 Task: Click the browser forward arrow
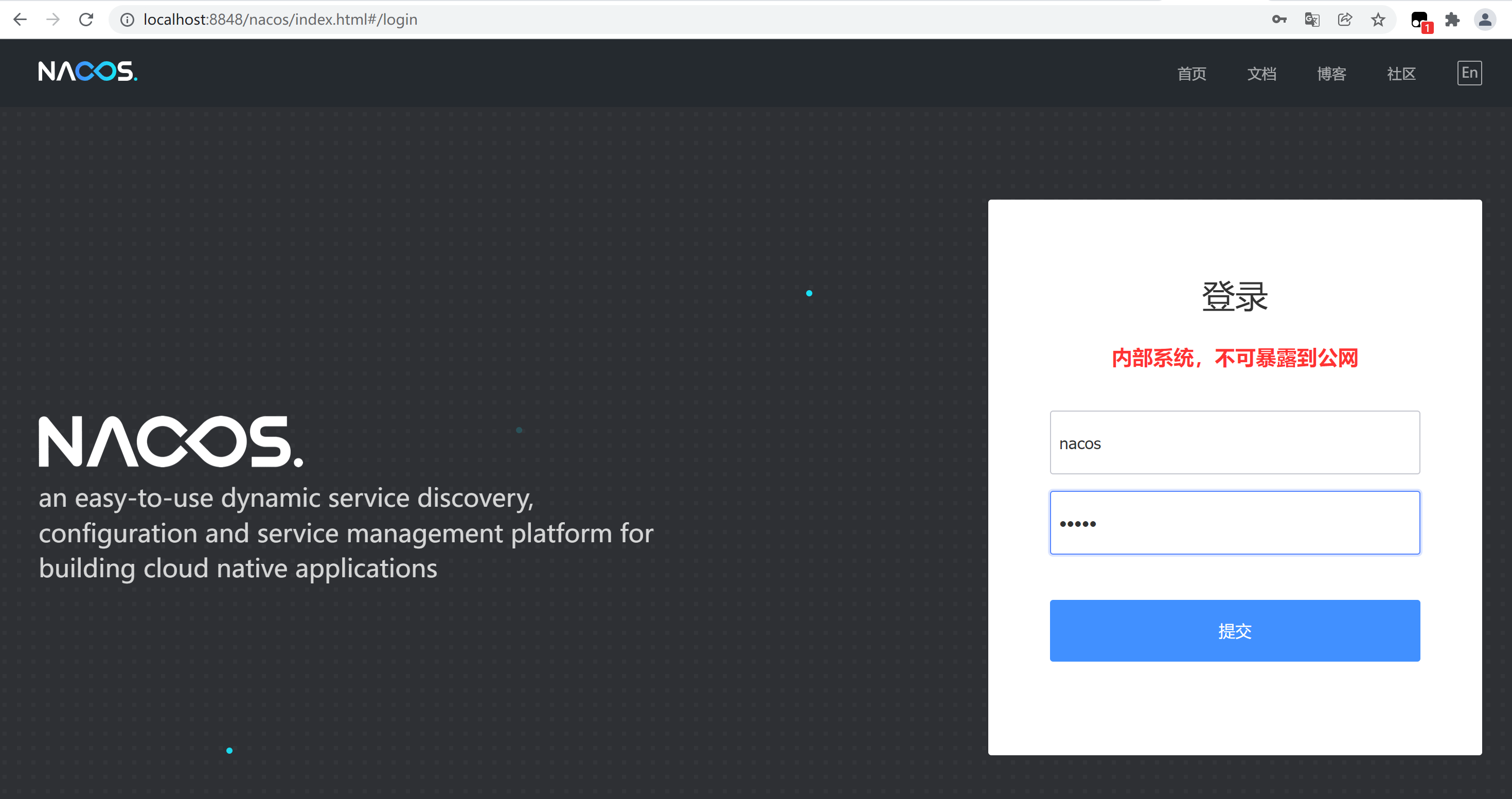pyautogui.click(x=53, y=20)
